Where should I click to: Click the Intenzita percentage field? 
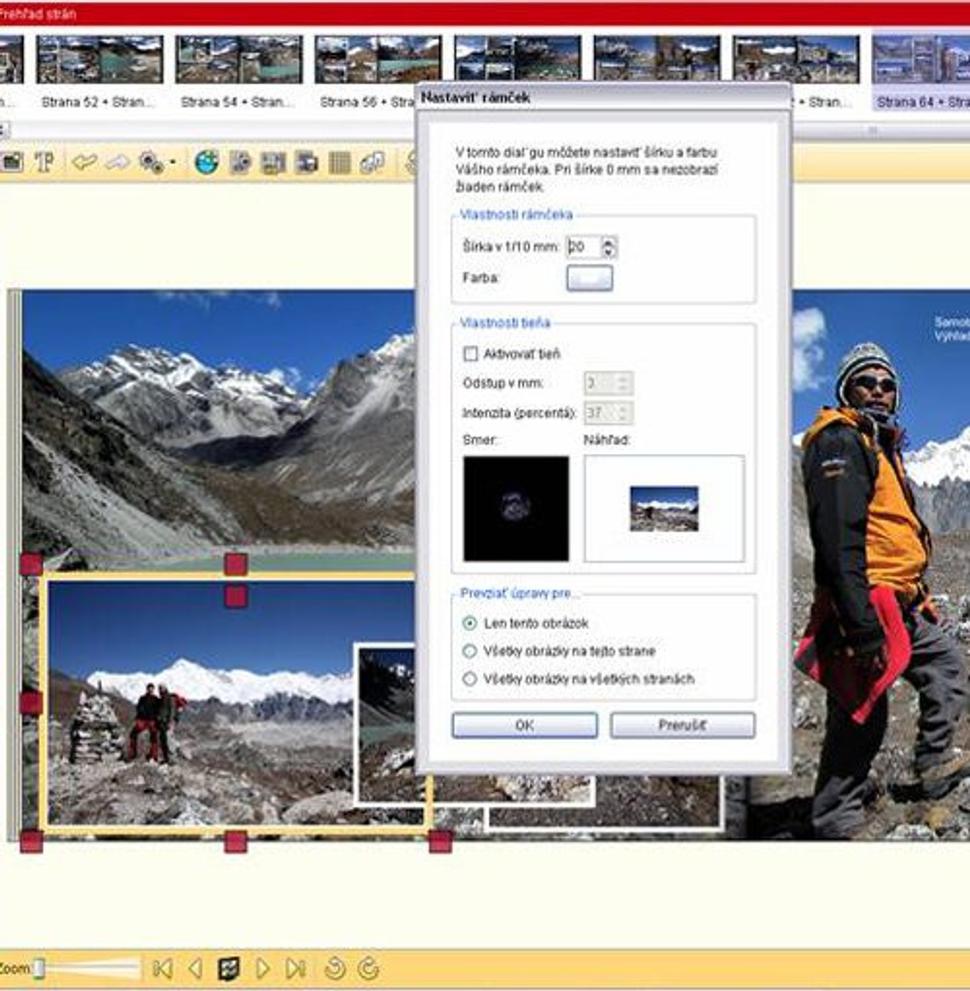(608, 413)
